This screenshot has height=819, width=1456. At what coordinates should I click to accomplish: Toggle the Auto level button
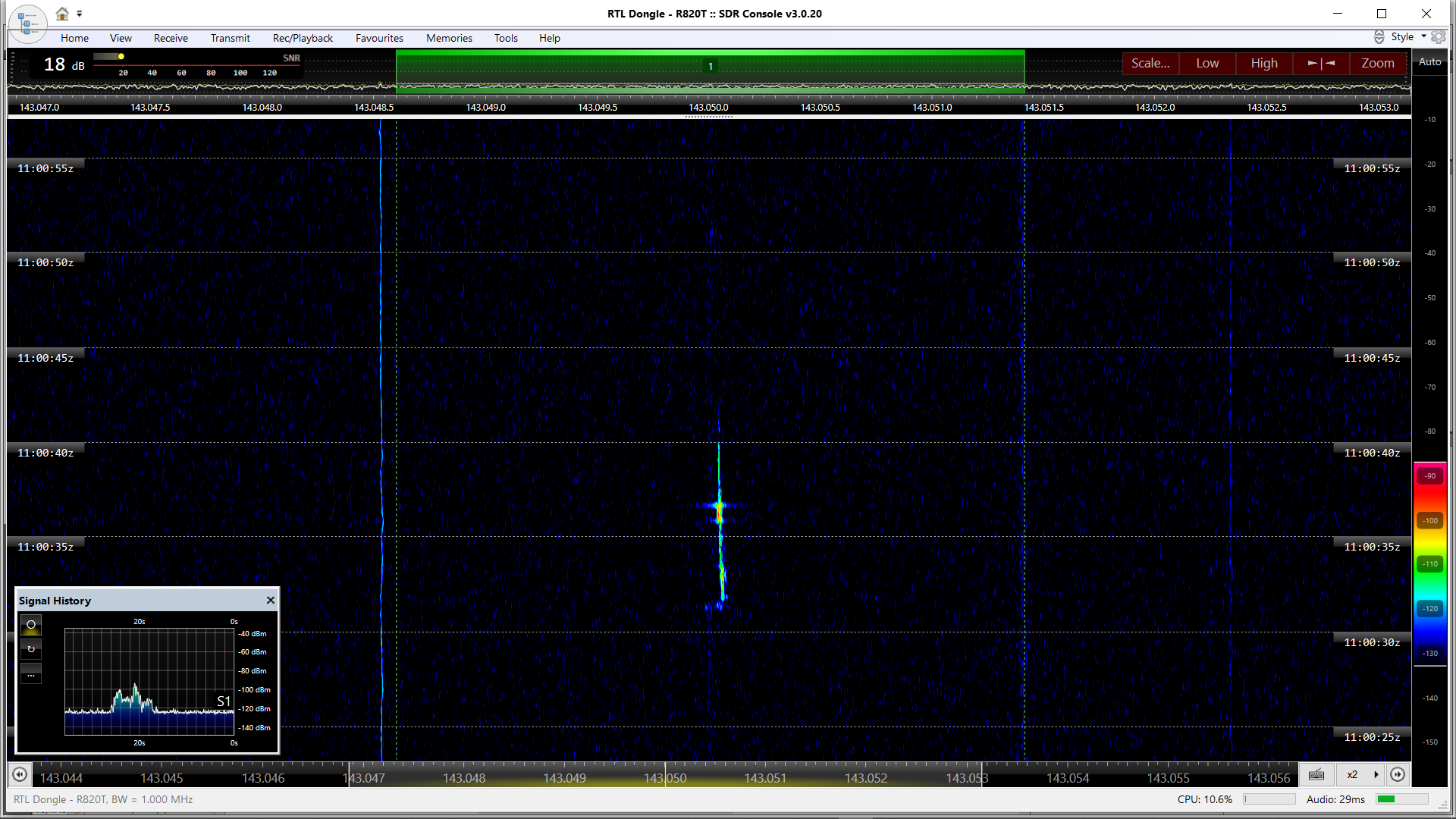pyautogui.click(x=1429, y=62)
